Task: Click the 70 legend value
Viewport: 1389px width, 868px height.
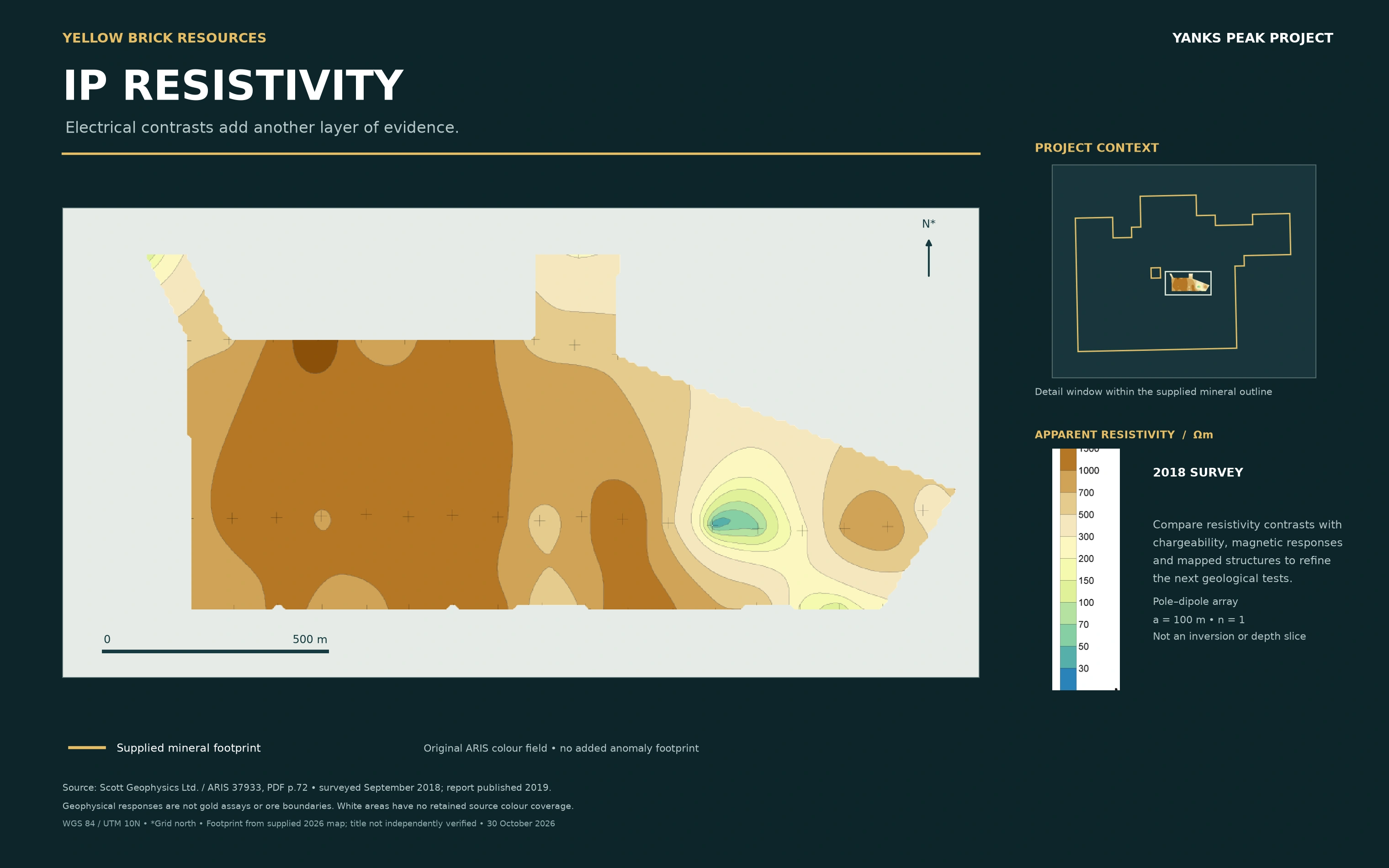Action: [1084, 625]
